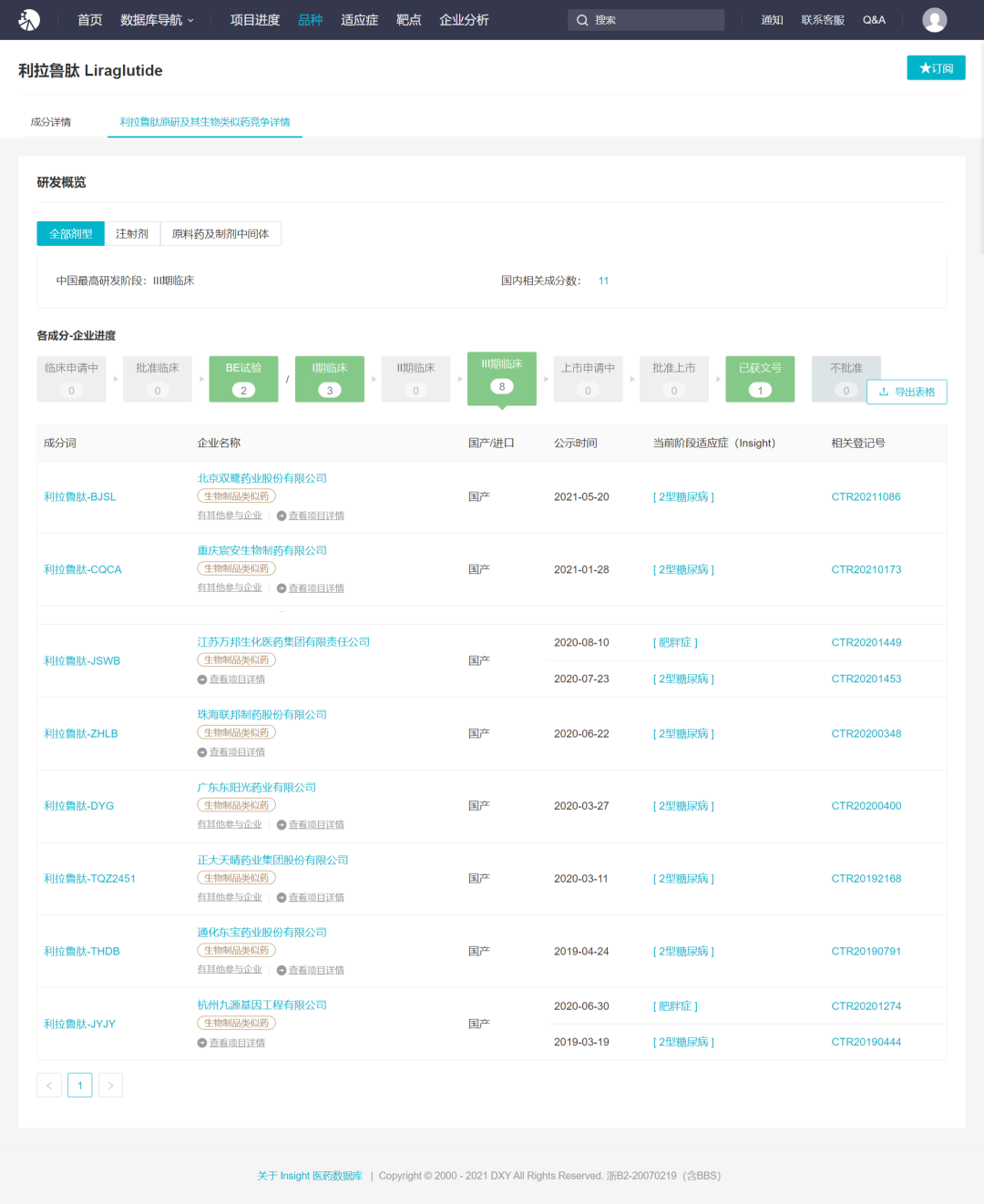Click the view-details circle icon for 珠海联邦制药

202,752
